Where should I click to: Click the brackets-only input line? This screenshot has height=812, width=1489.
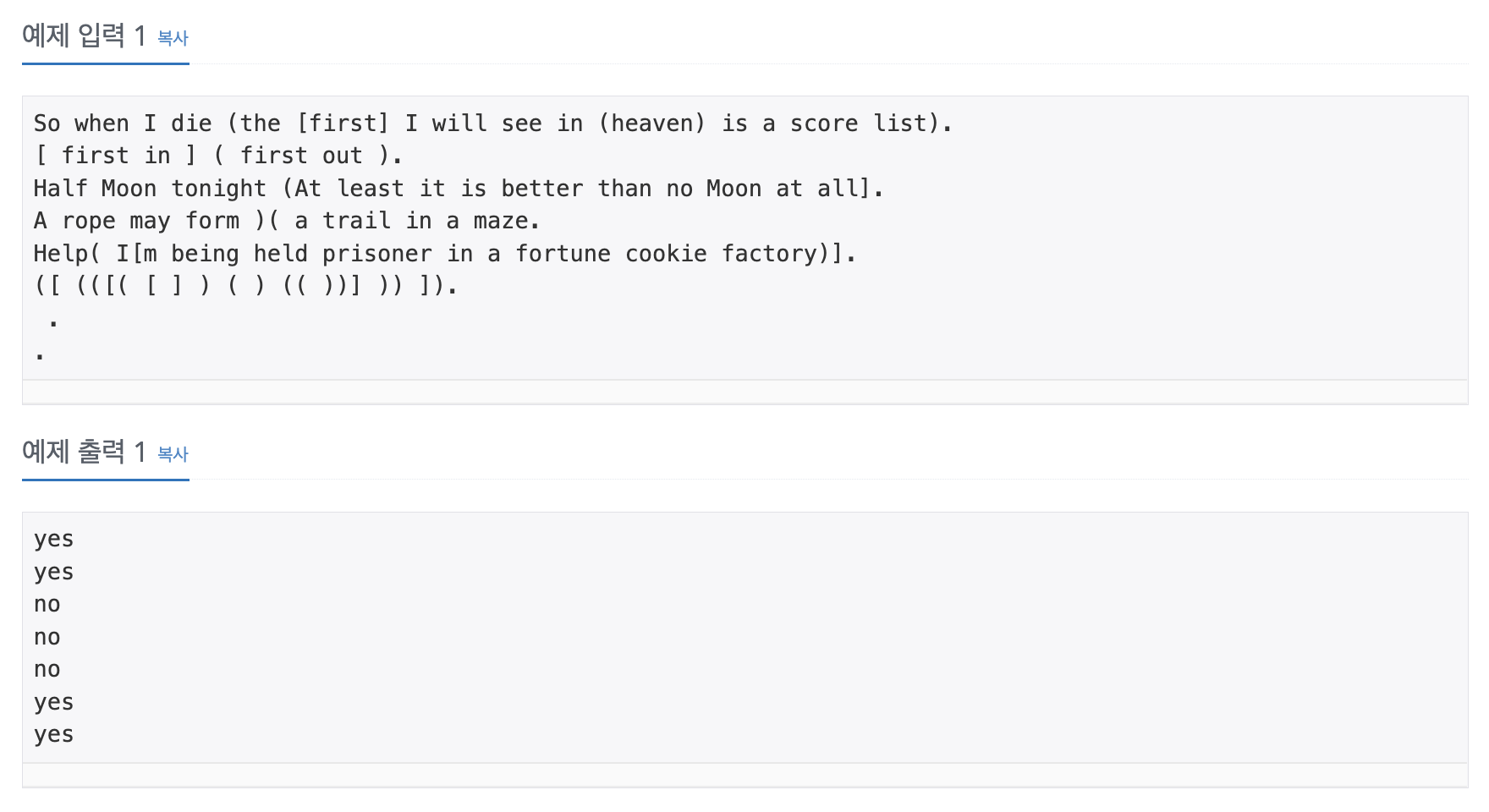tap(246, 286)
